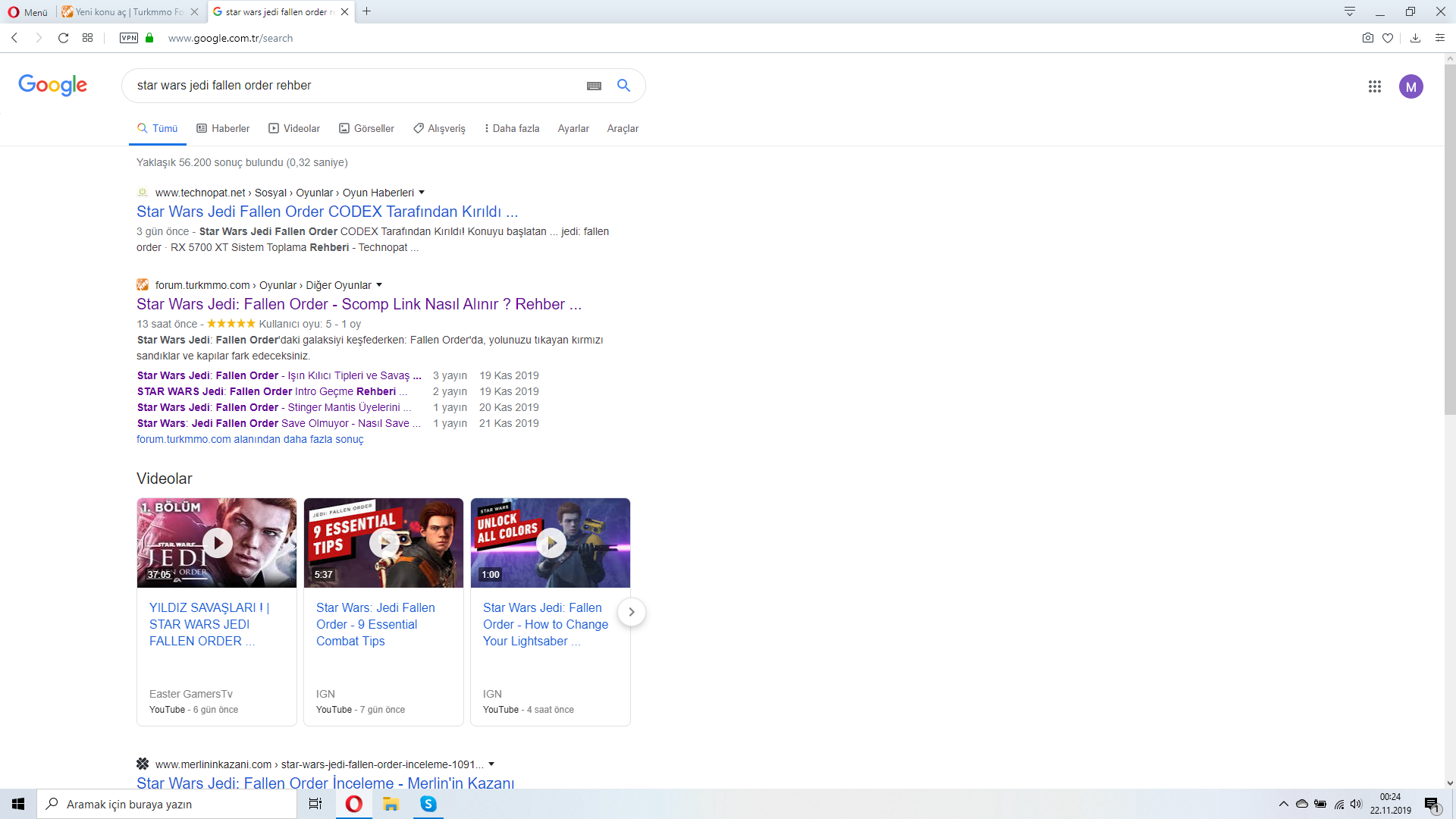Reload the page with the refresh icon

tap(64, 38)
